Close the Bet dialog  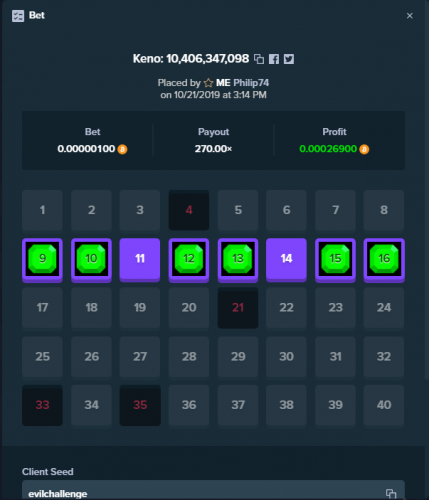point(410,16)
